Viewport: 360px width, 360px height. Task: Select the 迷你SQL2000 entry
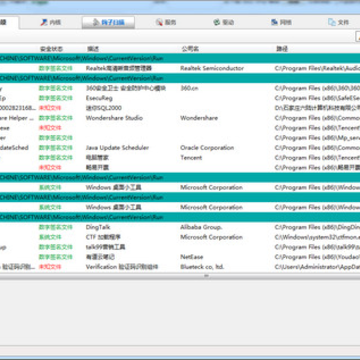(104, 108)
